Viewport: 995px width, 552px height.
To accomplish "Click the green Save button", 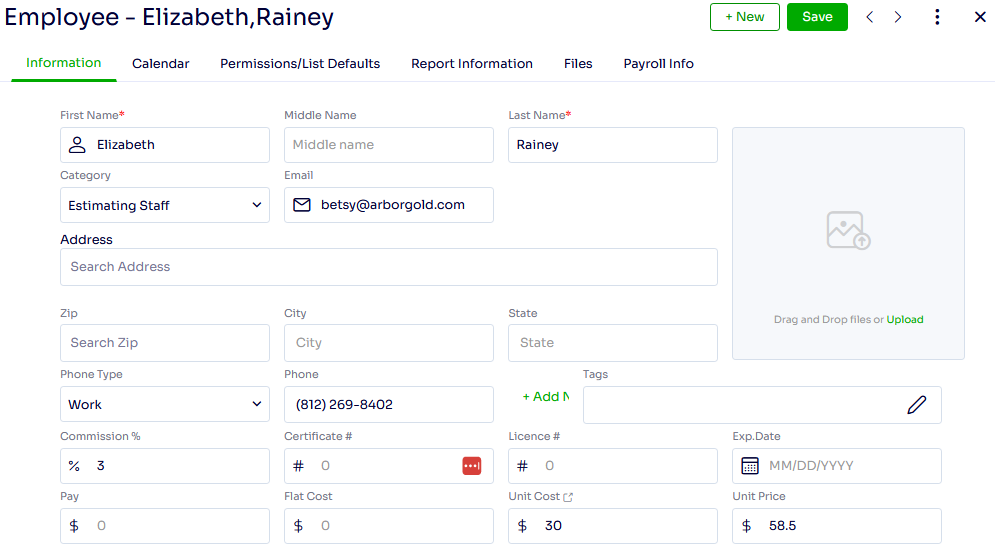I will click(x=817, y=17).
